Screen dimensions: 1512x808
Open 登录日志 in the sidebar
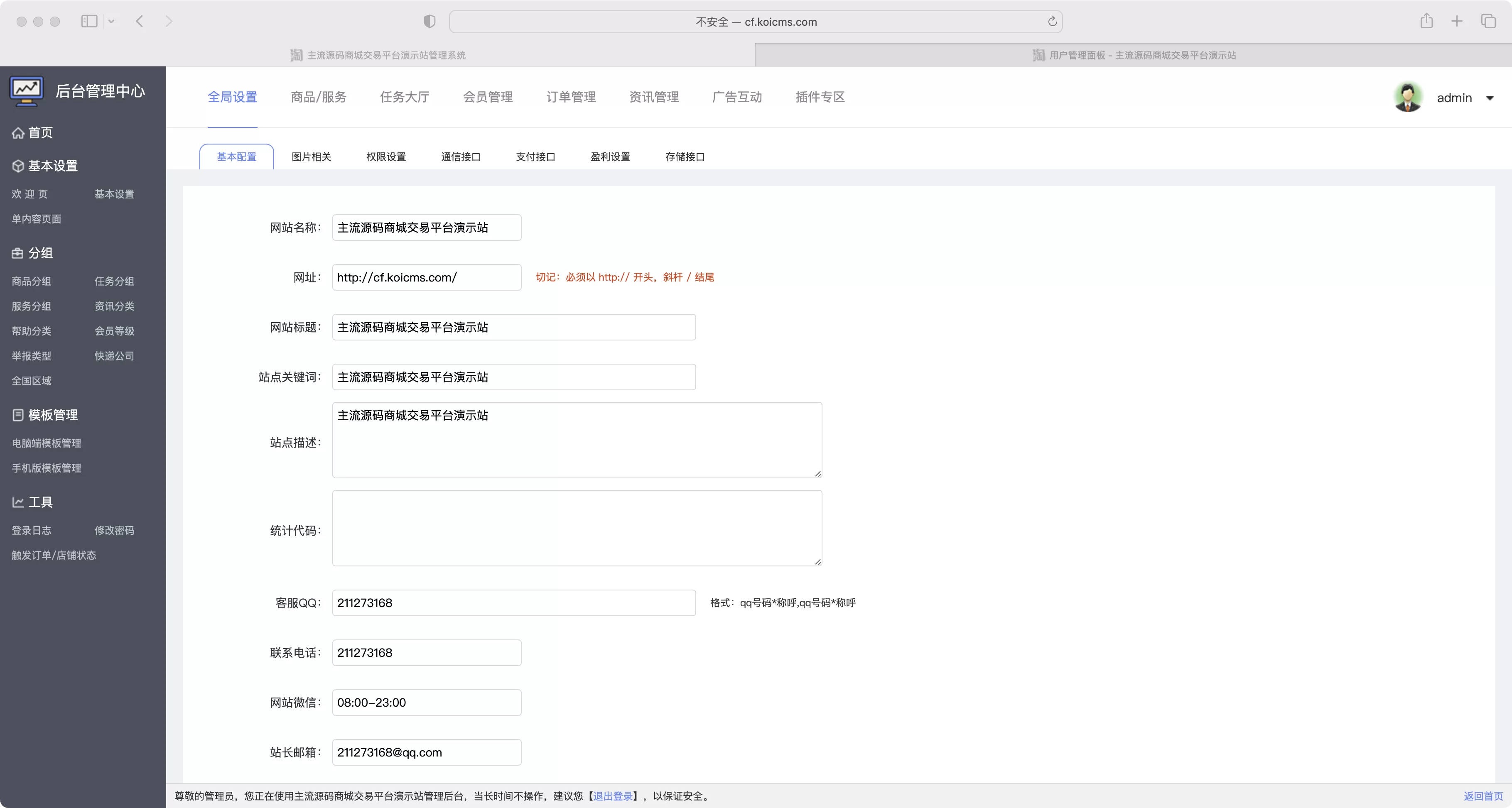32,531
